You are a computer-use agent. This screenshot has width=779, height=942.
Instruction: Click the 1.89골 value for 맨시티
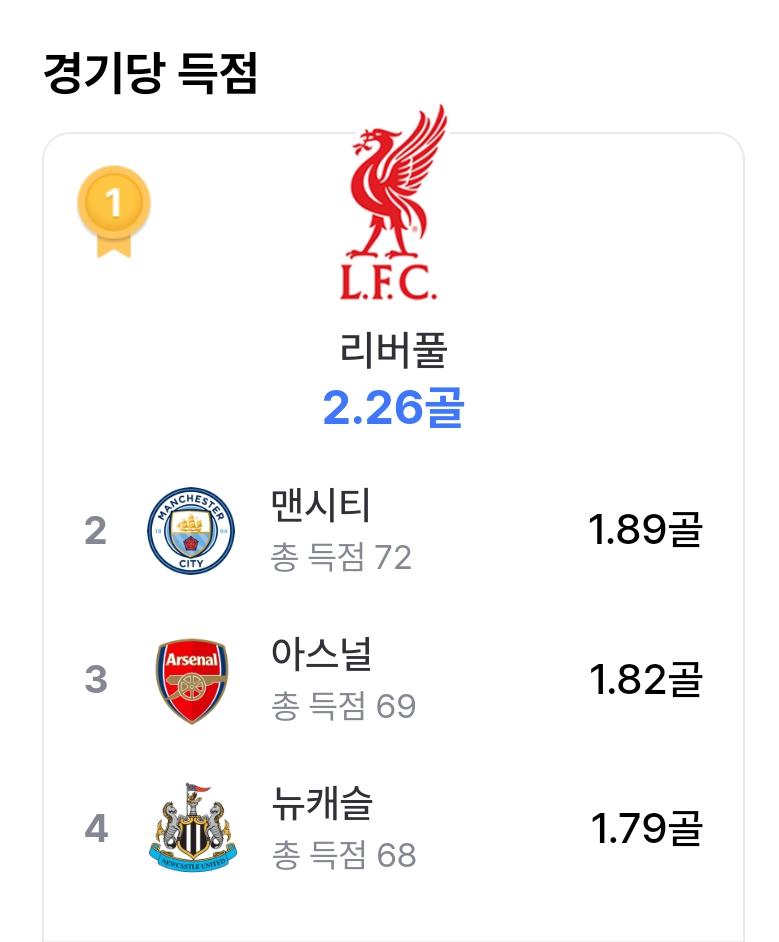tap(645, 529)
